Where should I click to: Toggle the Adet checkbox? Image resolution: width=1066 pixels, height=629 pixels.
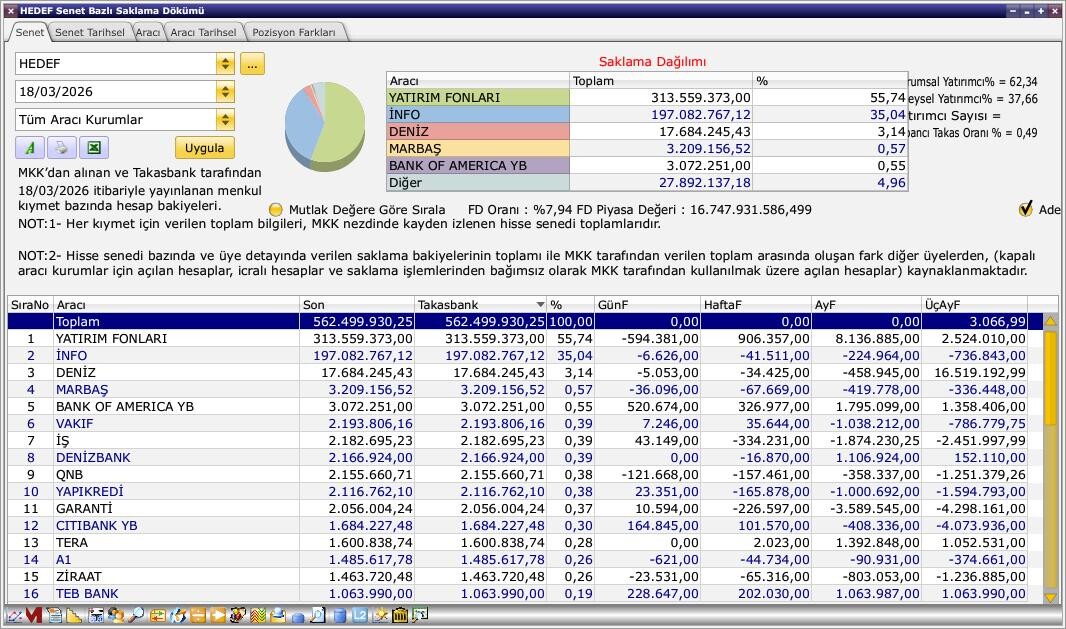pyautogui.click(x=1025, y=209)
